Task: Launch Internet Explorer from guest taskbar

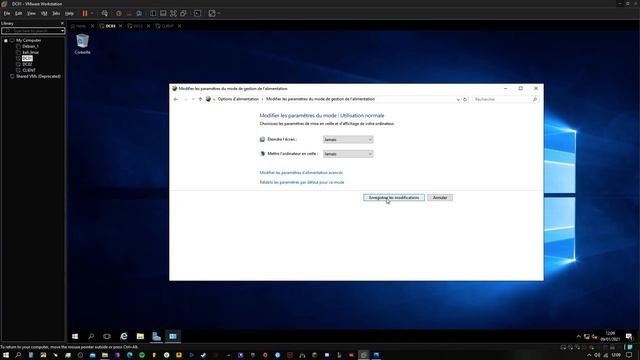Action: [124, 336]
